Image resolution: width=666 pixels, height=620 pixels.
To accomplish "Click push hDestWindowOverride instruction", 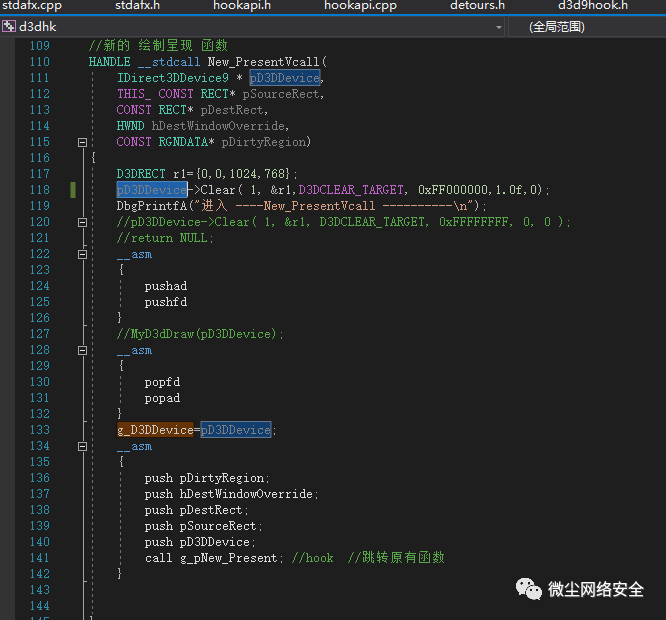I will (231, 494).
